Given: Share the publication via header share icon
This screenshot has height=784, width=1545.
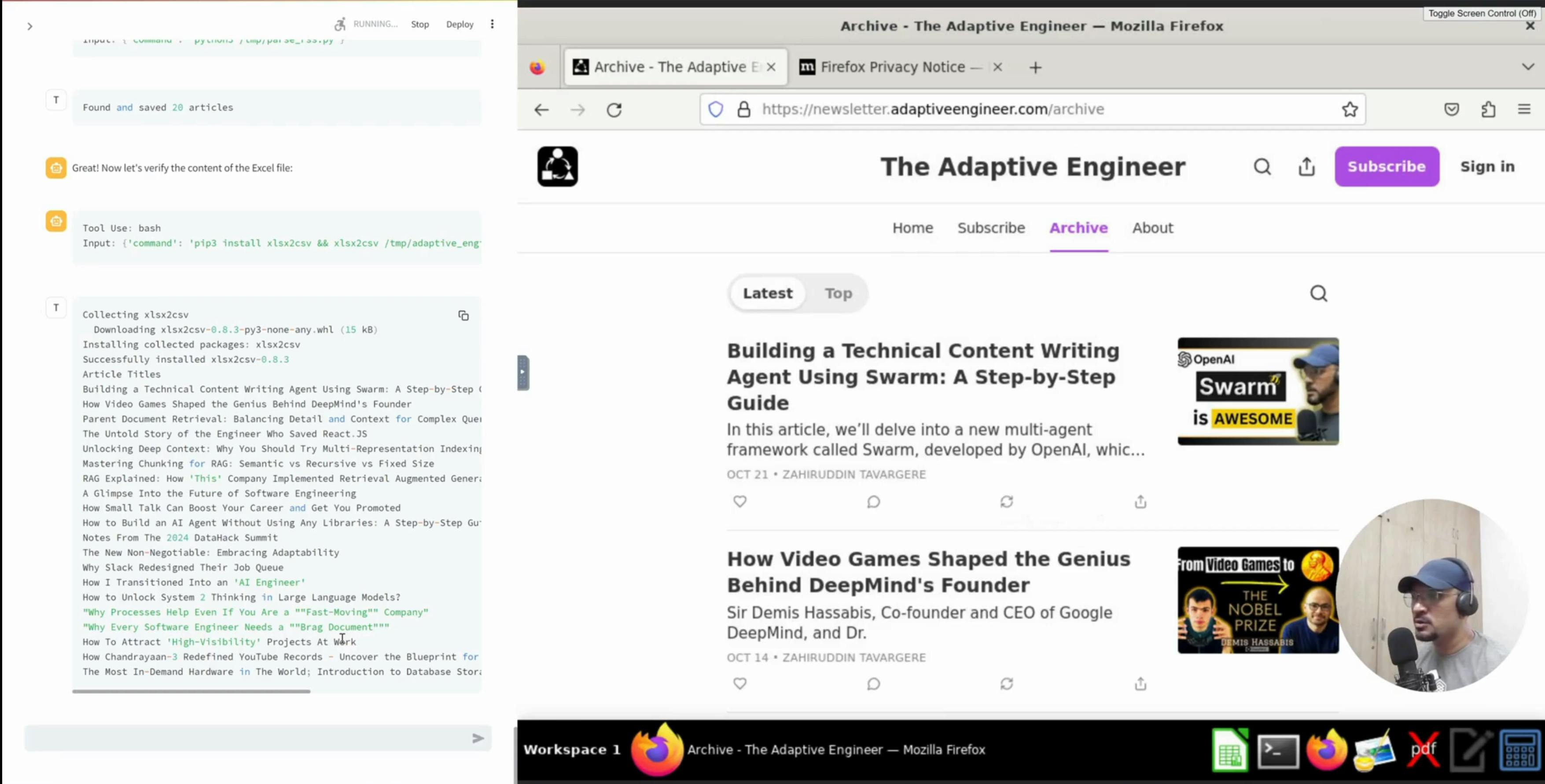Looking at the screenshot, I should 1306,166.
